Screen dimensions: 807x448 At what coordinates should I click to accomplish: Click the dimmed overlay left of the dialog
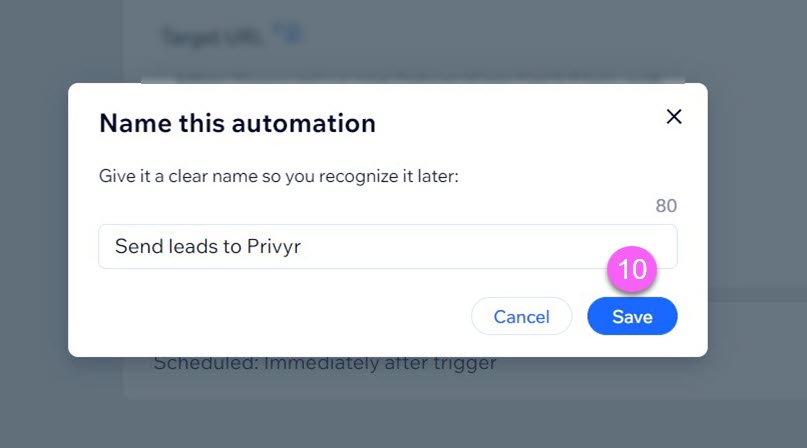[x=34, y=221]
